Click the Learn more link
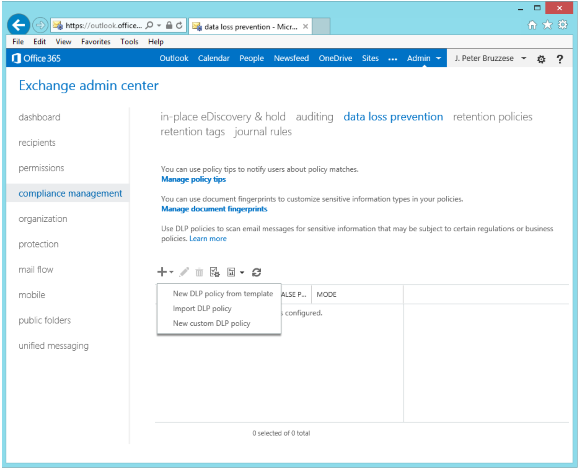The image size is (580, 468). [208, 239]
